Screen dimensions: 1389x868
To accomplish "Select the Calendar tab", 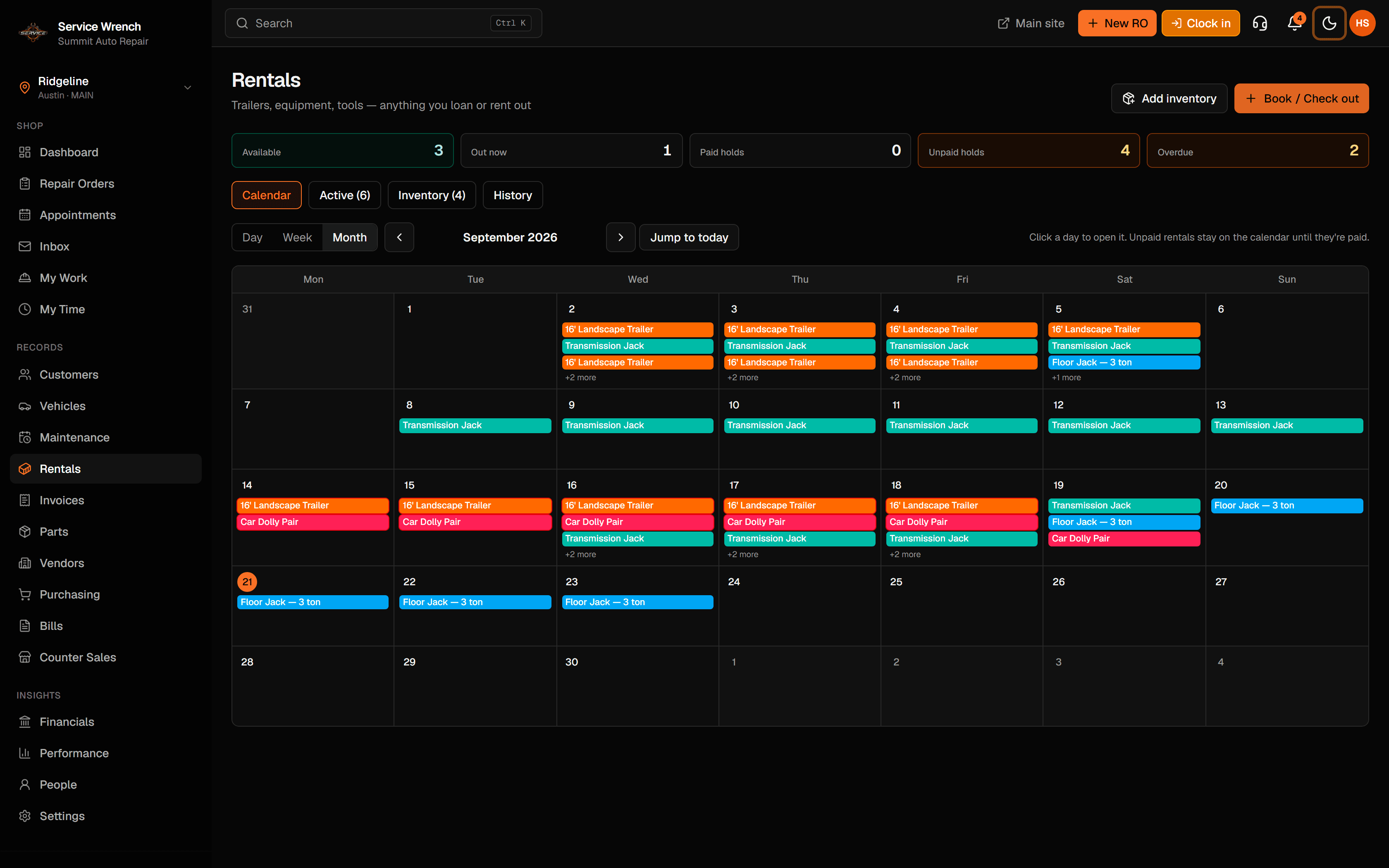I will pyautogui.click(x=266, y=195).
